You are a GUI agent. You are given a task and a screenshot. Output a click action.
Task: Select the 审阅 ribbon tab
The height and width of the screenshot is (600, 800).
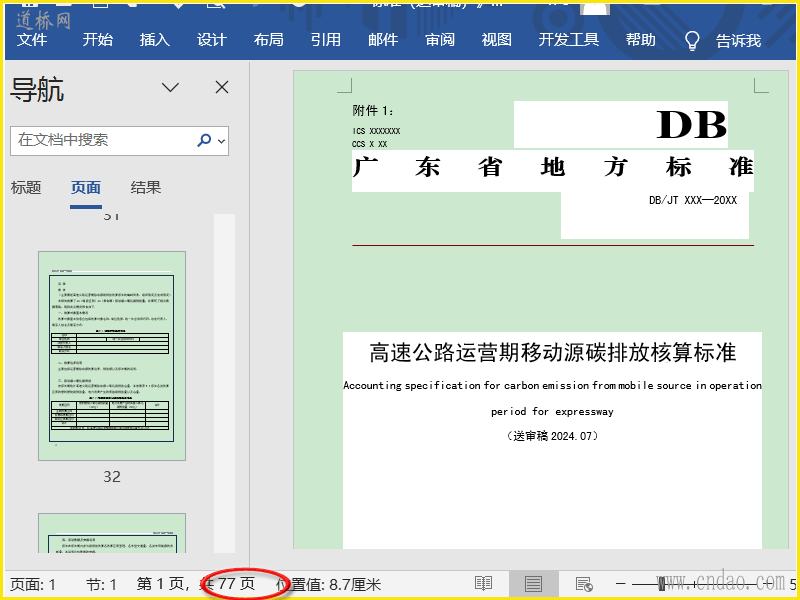[440, 39]
